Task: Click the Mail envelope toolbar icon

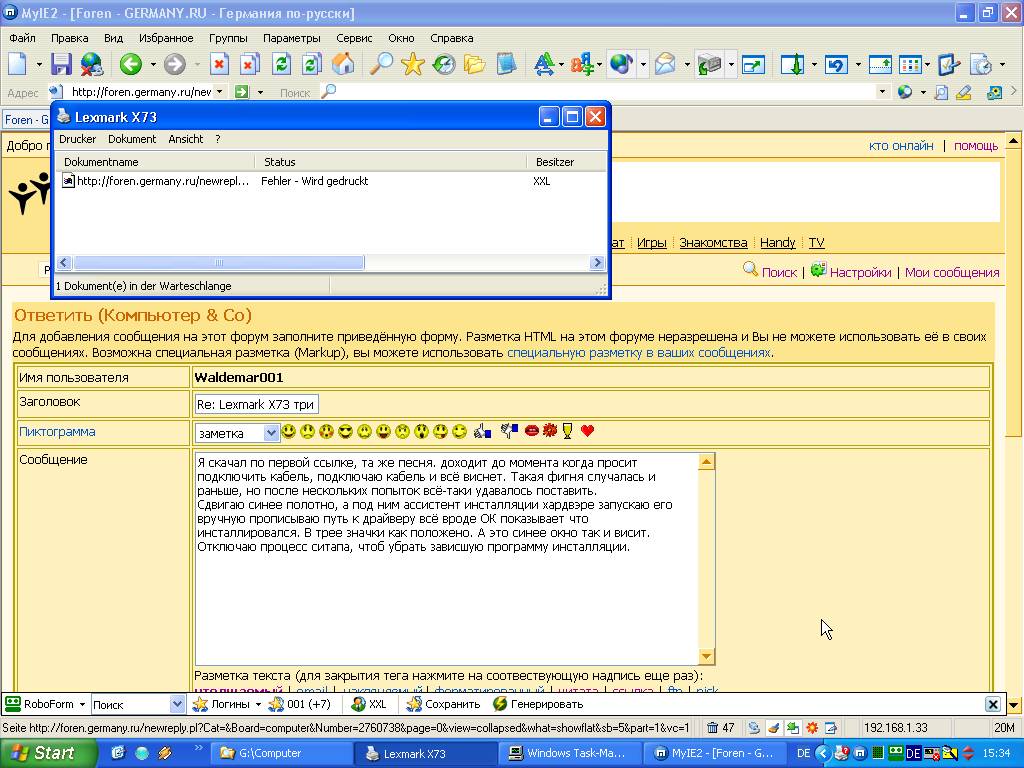Action: point(665,64)
